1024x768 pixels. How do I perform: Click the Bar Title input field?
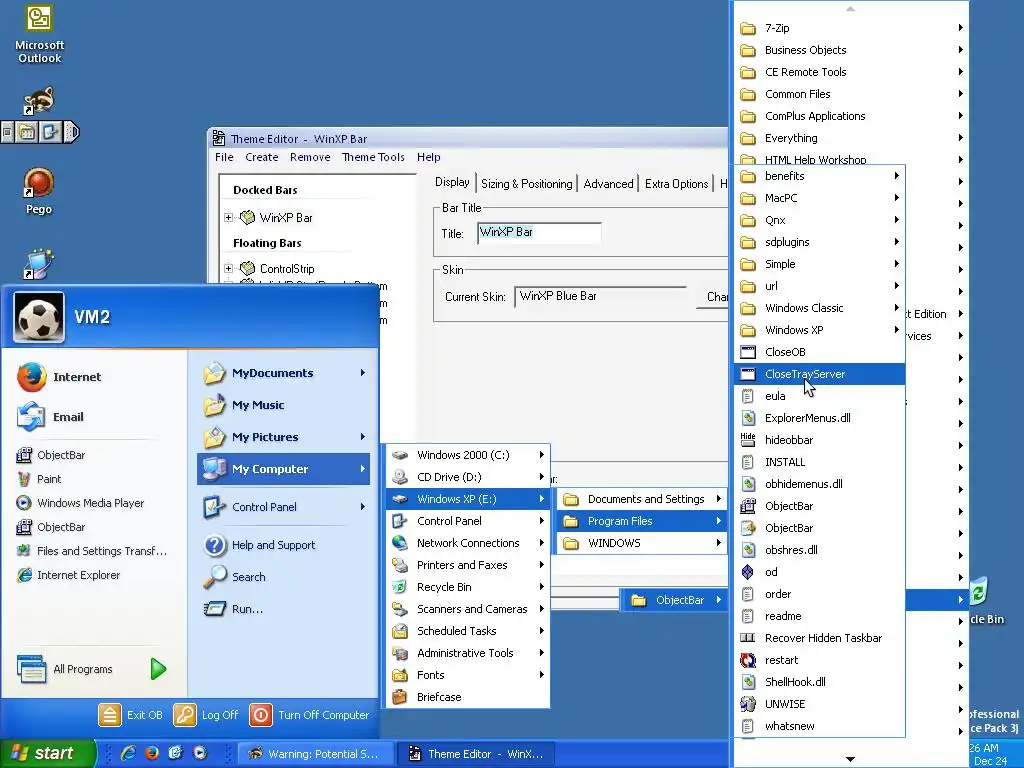coord(539,233)
